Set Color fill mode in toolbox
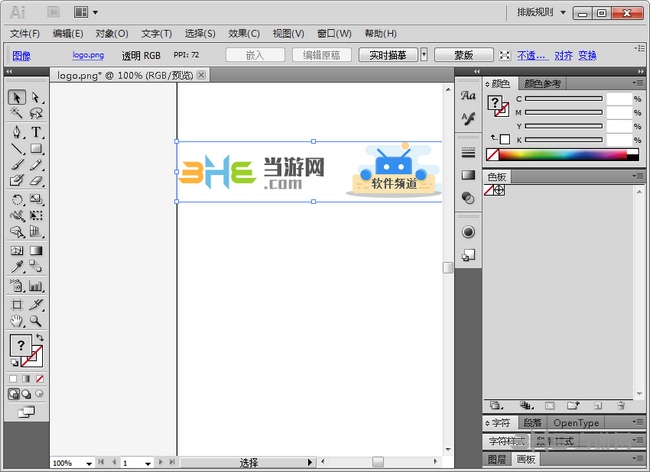 pos(13,379)
